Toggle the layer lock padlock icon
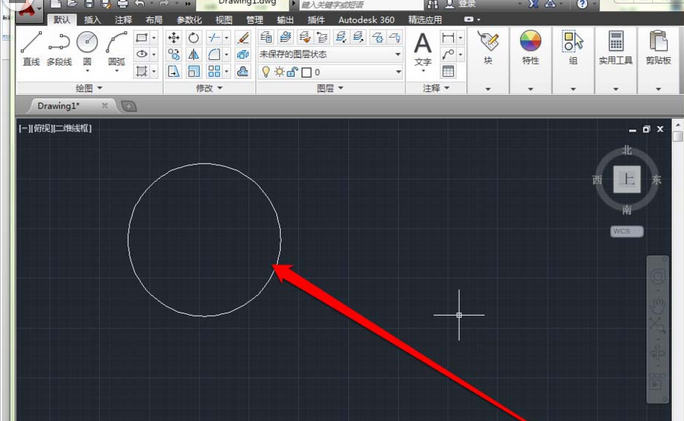Viewport: 684px width, 421px height. coord(293,72)
